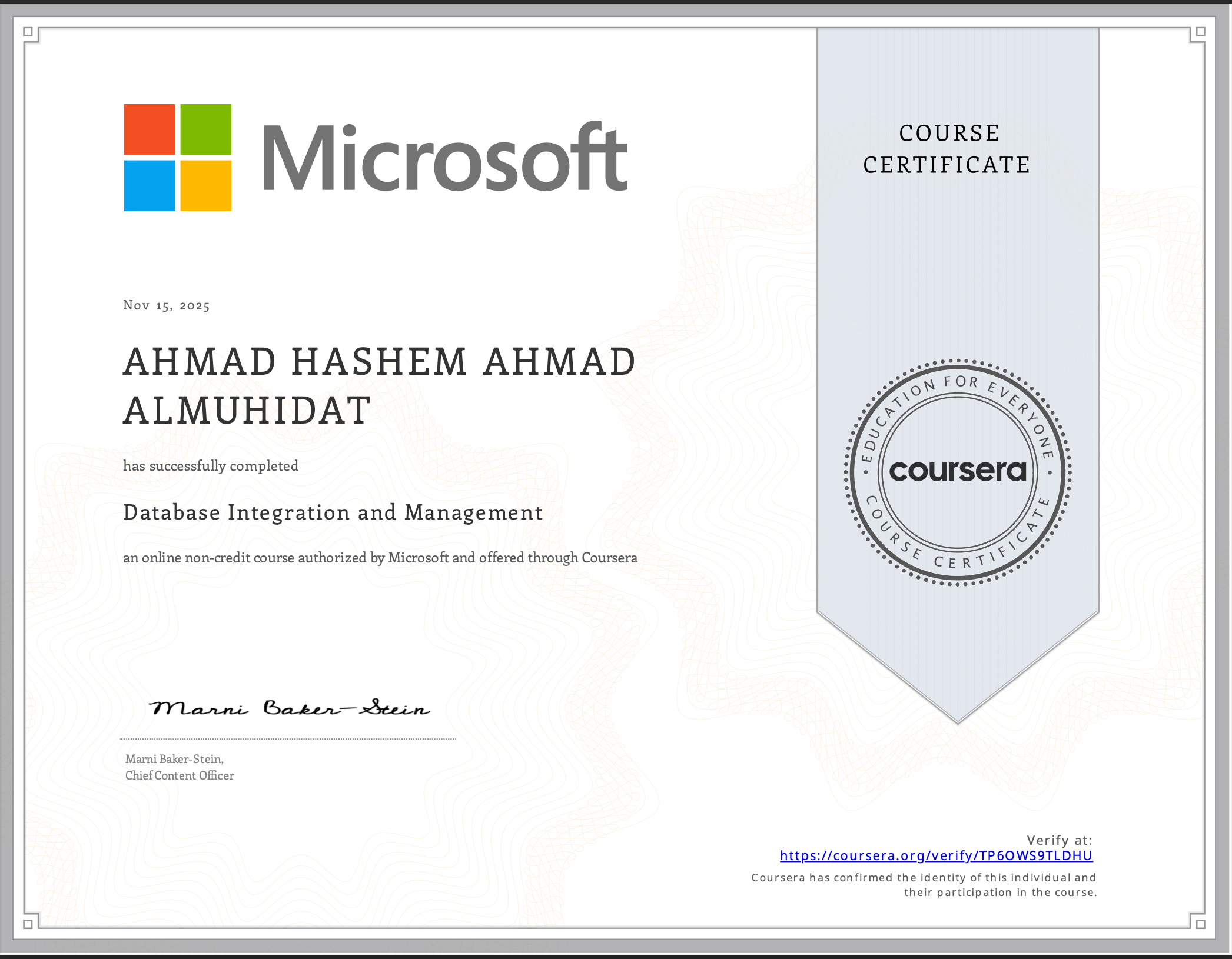
Task: Click the course title Database Integration and Management
Action: coord(333,512)
